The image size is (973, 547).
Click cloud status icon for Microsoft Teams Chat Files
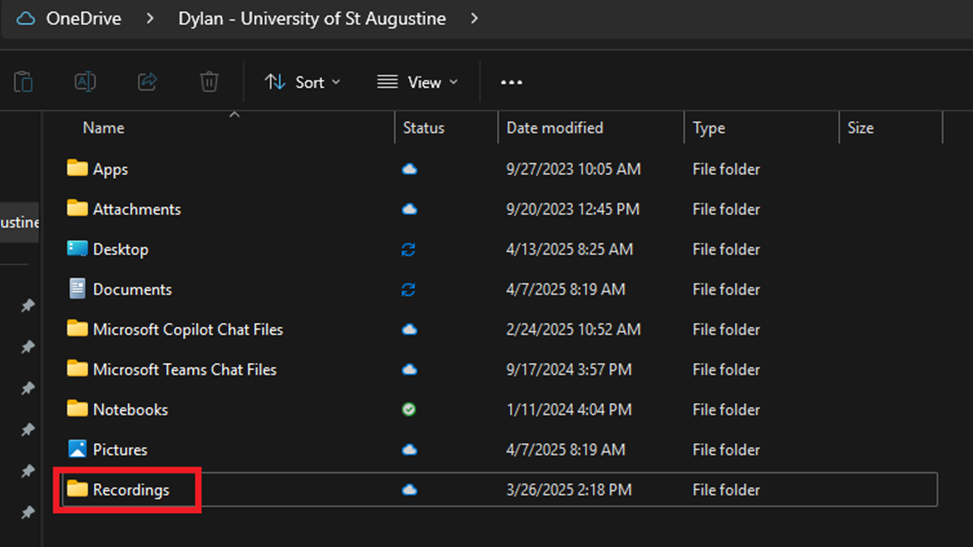(x=409, y=369)
